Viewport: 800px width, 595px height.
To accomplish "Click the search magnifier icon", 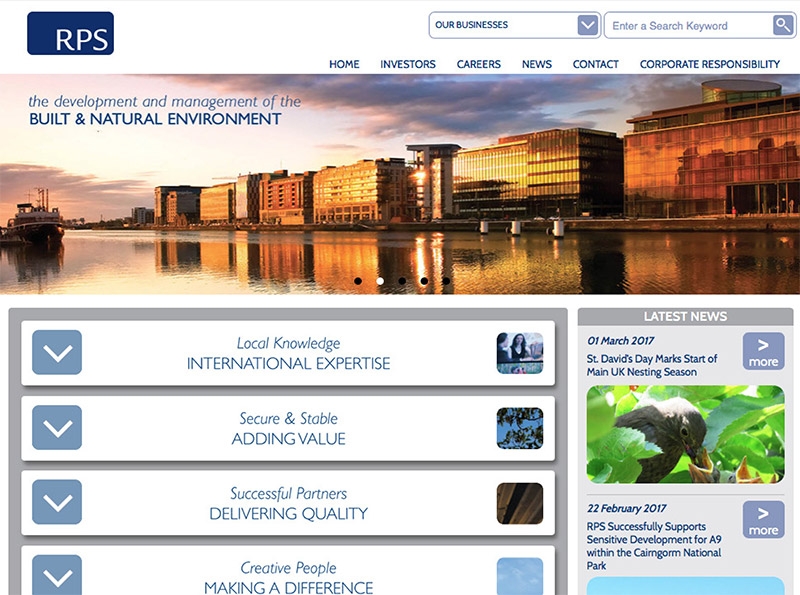I will (x=783, y=25).
